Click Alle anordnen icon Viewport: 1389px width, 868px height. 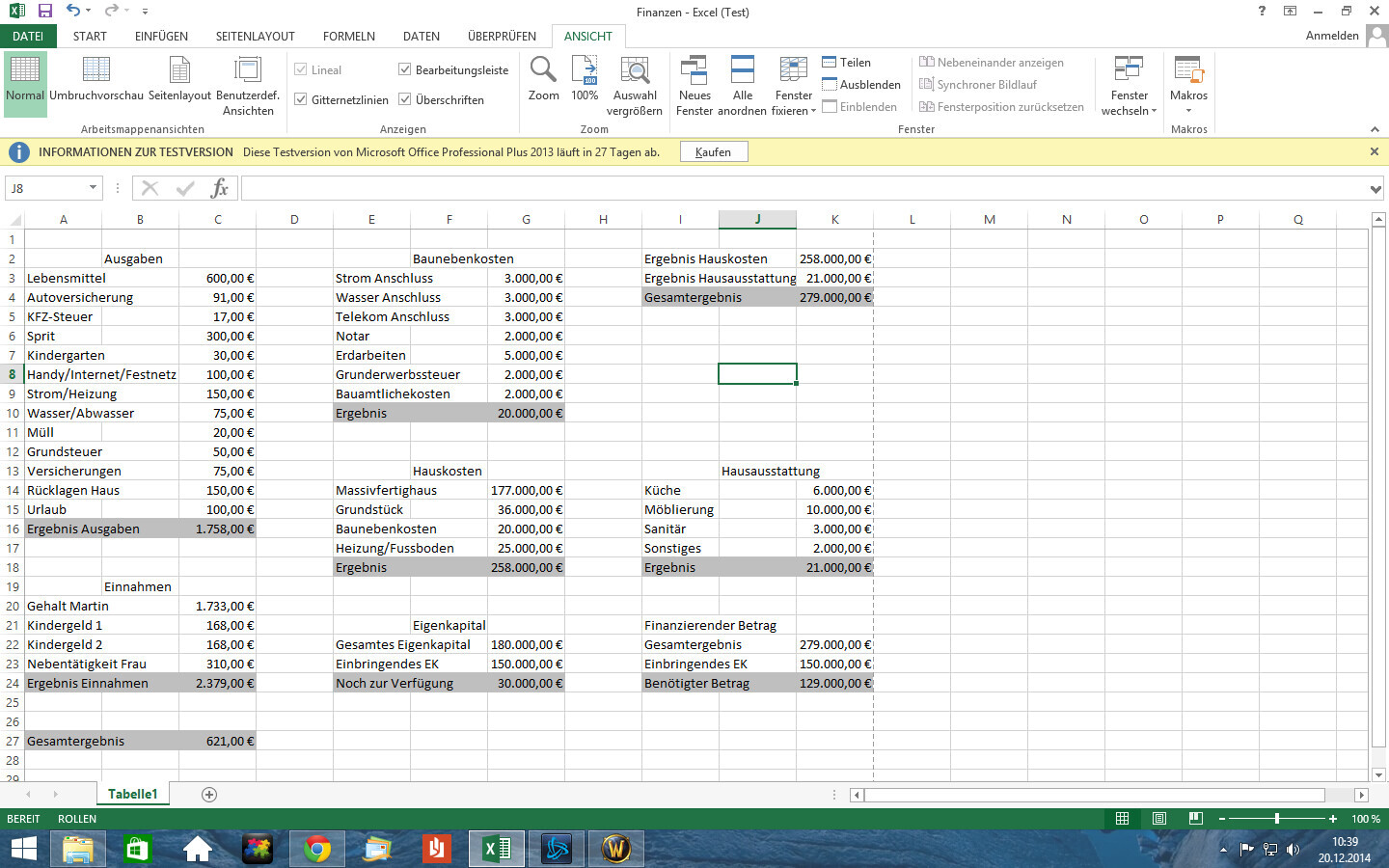742,71
